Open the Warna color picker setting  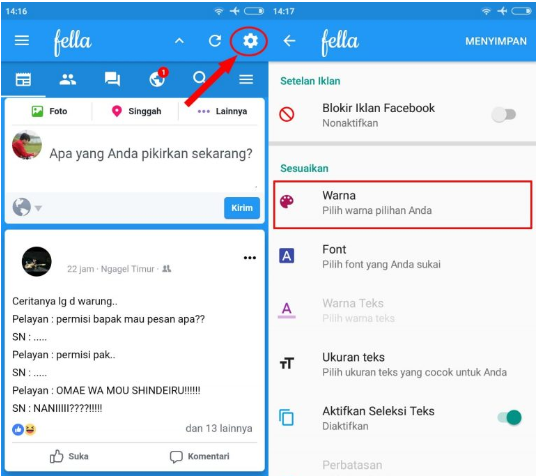point(402,205)
